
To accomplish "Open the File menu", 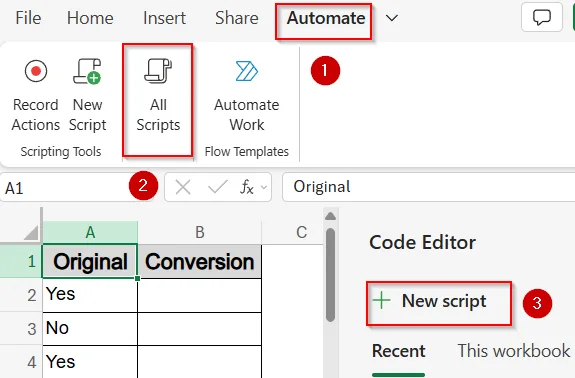I will pyautogui.click(x=28, y=18).
